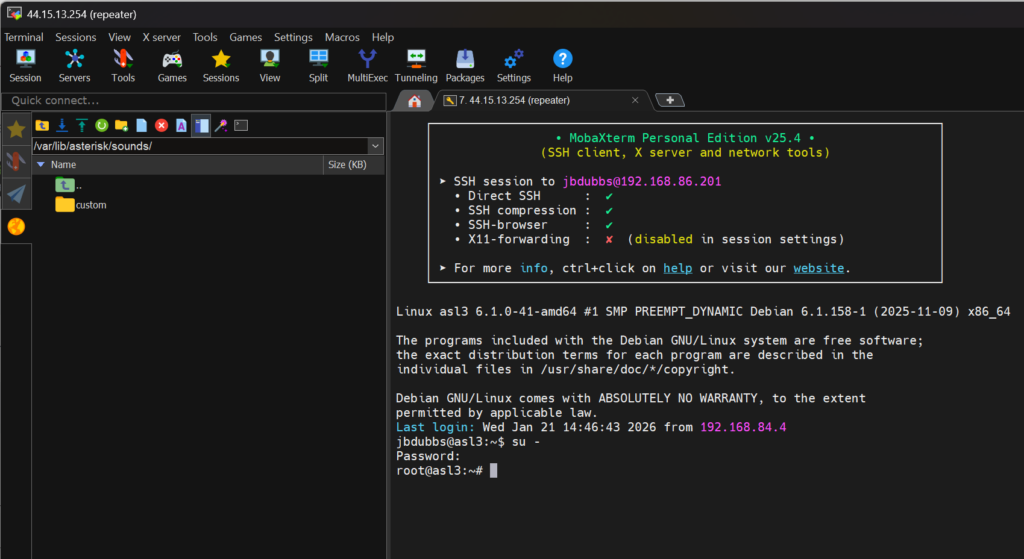Open the Sftp sidebar tab with globe
Image resolution: width=1024 pixels, height=559 pixels.
click(16, 227)
